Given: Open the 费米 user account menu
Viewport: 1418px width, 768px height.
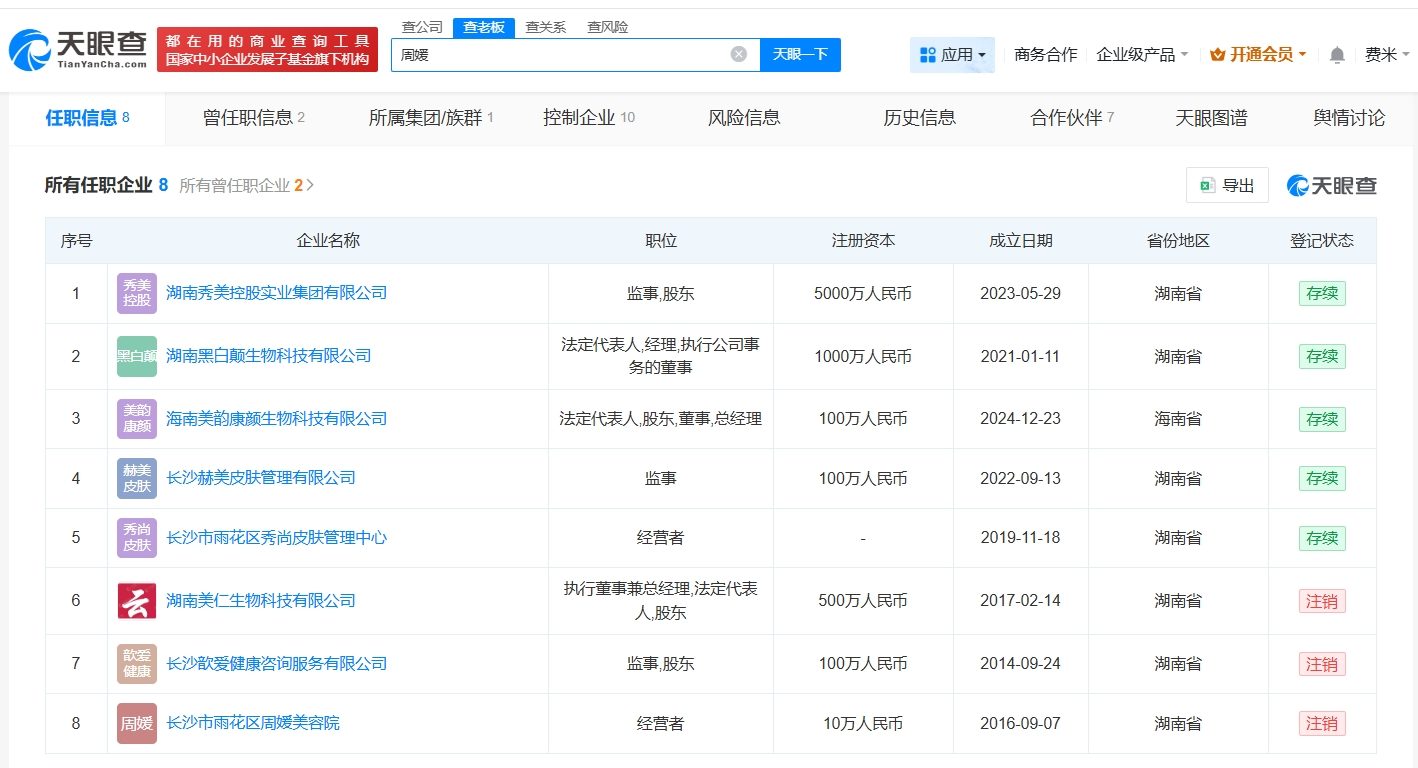Looking at the screenshot, I should [x=1385, y=55].
